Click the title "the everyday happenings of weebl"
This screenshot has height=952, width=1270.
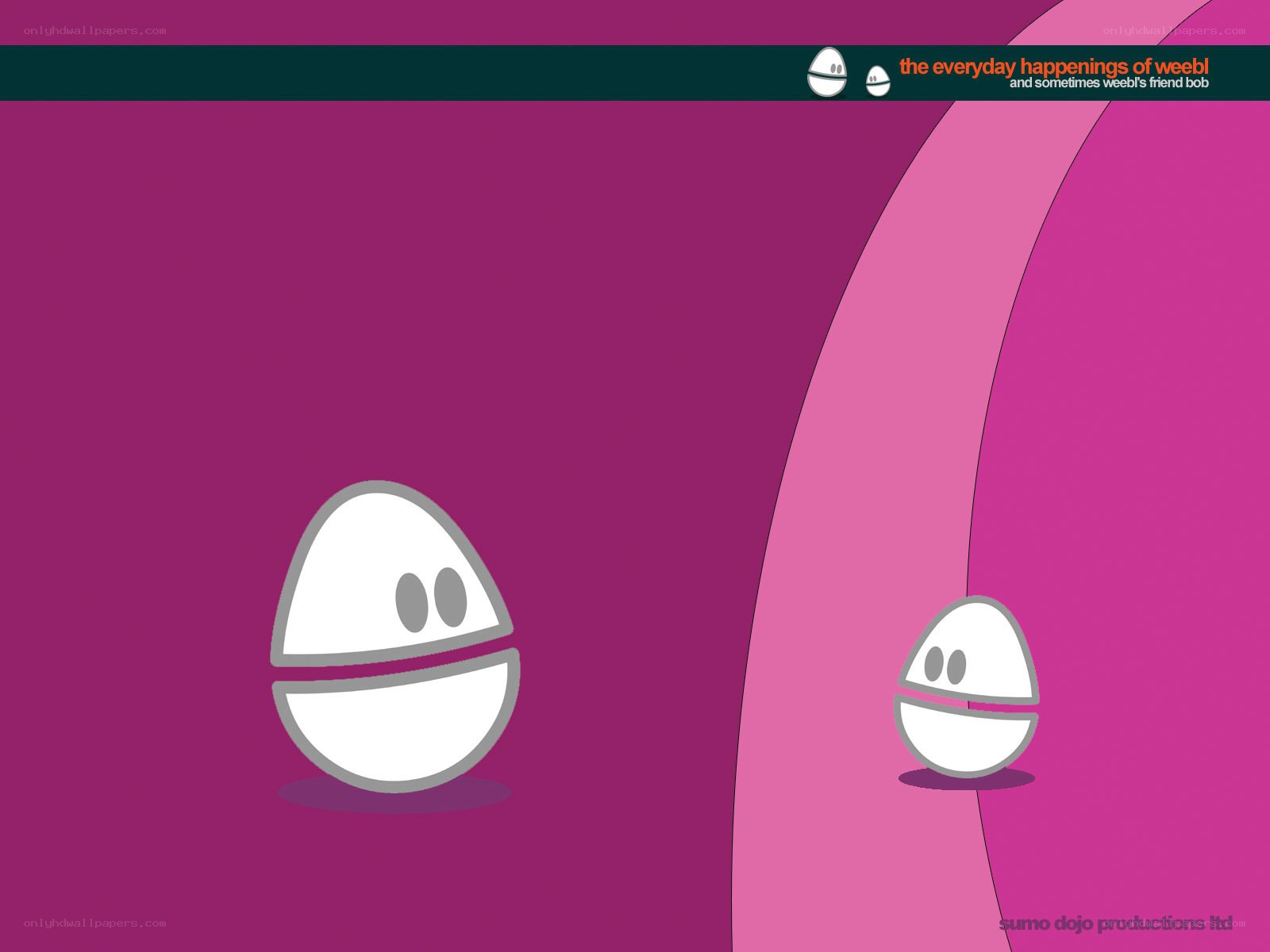(1053, 67)
